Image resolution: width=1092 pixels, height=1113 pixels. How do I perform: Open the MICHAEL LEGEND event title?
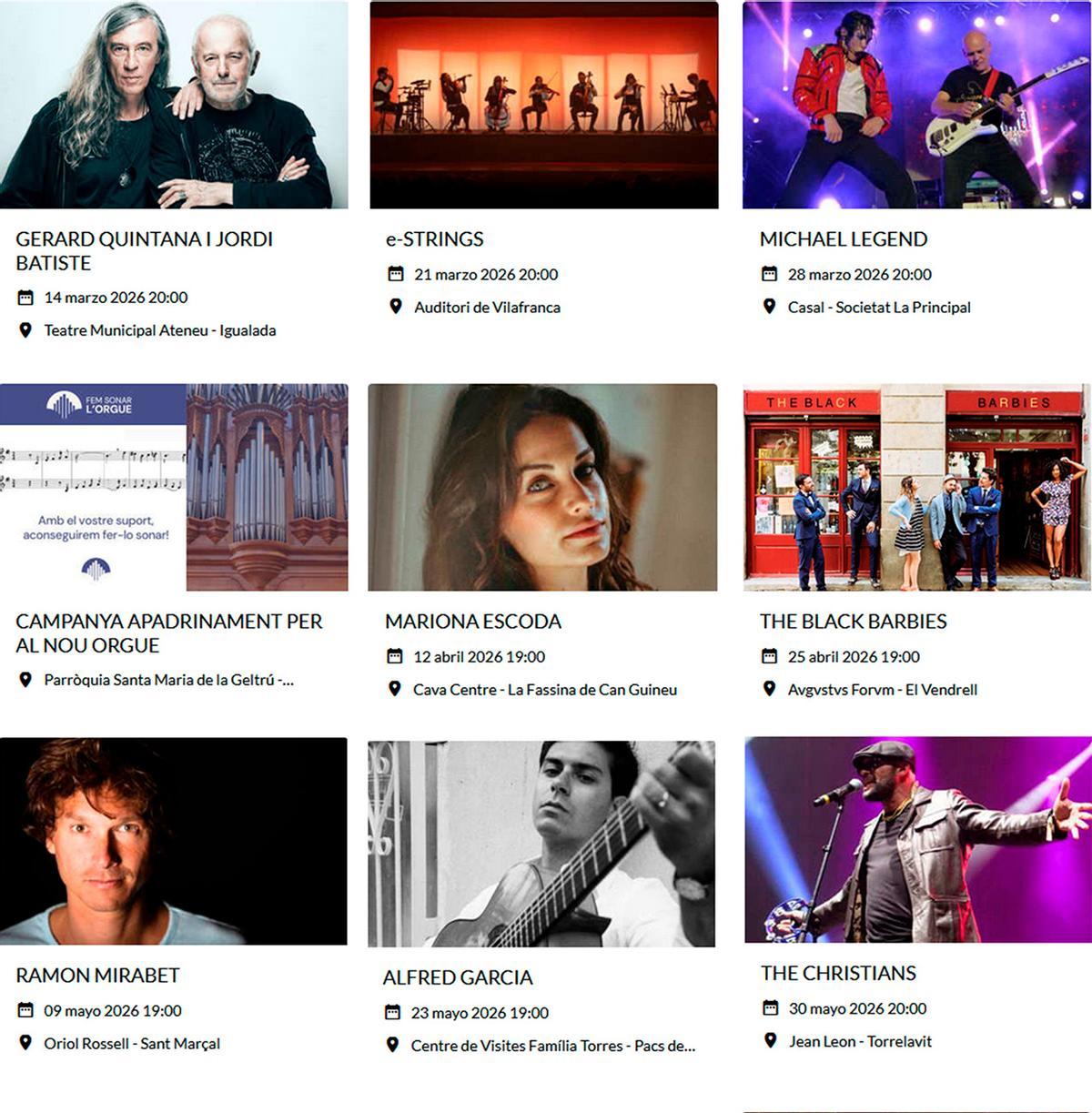coord(844,239)
